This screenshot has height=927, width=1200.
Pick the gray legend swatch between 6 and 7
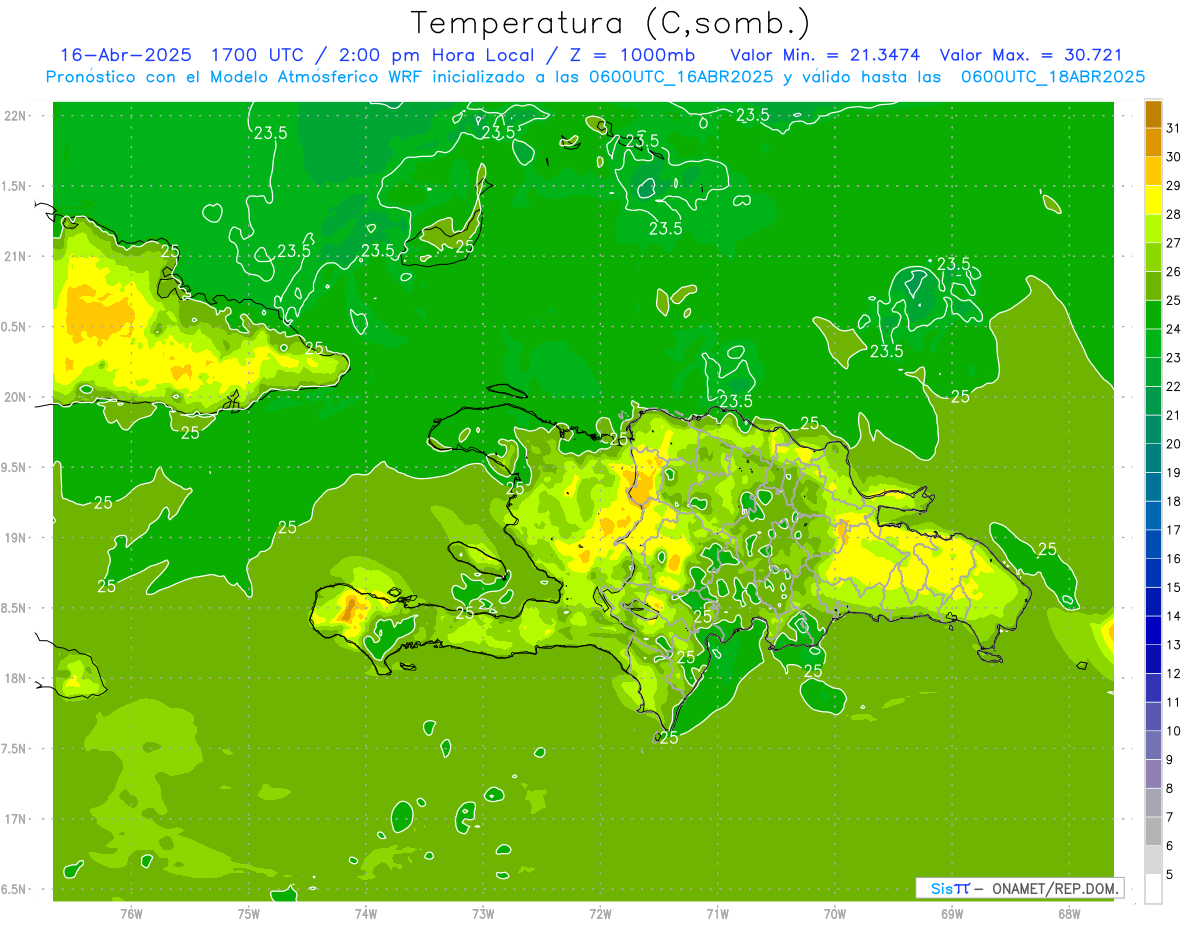pos(1153,831)
